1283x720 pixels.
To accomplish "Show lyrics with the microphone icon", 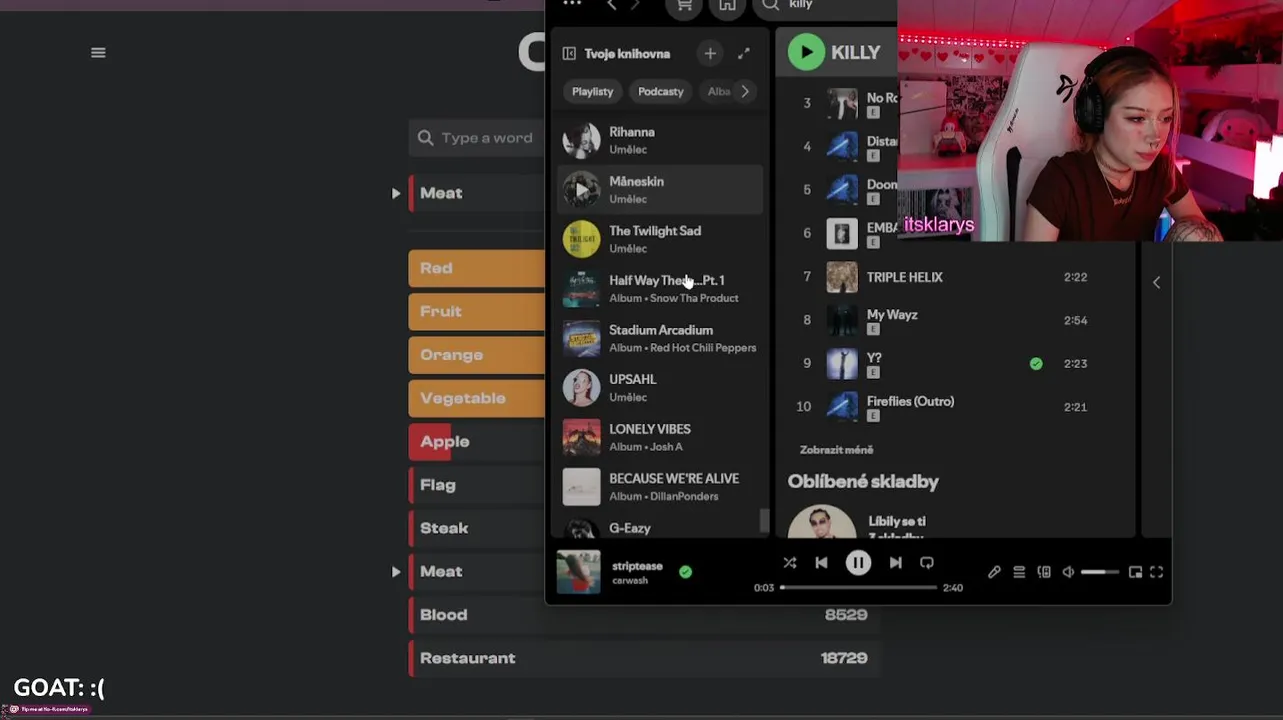I will pyautogui.click(x=994, y=572).
